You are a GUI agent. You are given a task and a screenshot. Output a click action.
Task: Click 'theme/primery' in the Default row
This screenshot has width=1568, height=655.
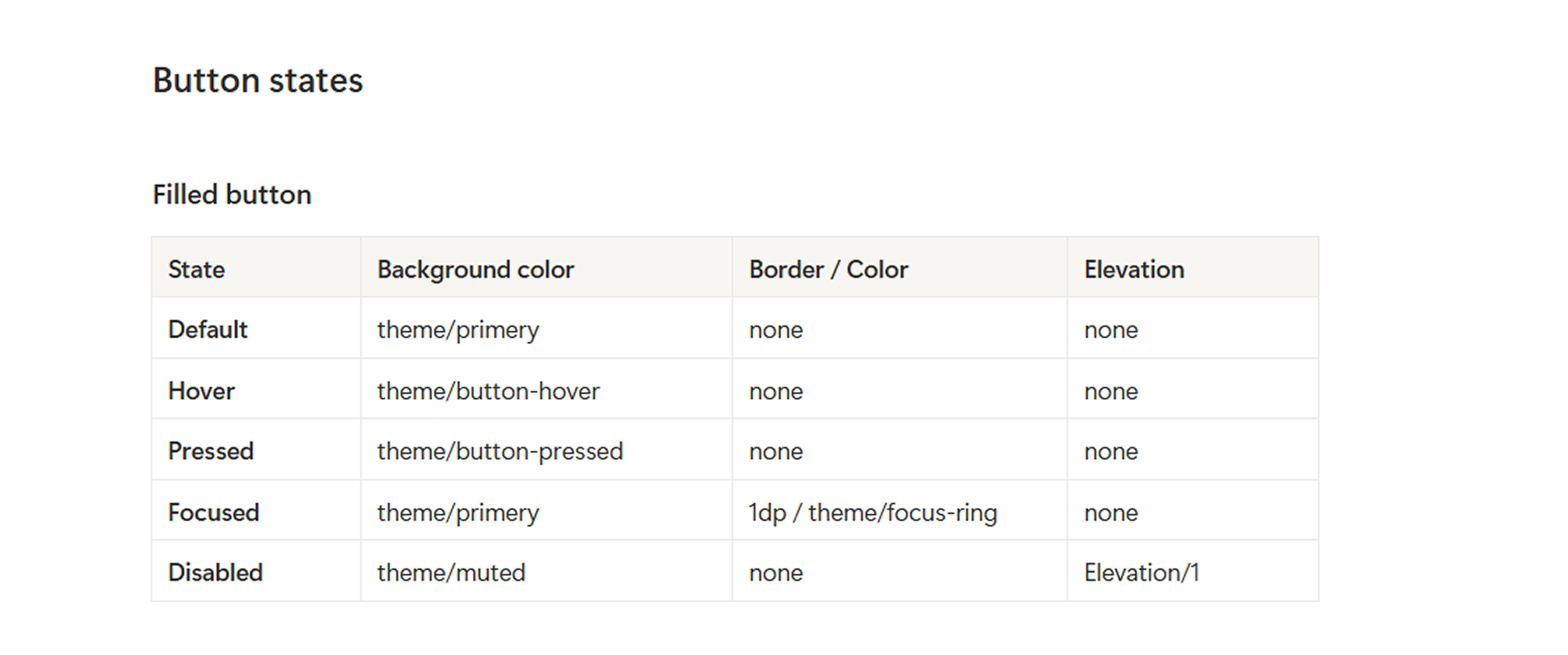coord(458,330)
